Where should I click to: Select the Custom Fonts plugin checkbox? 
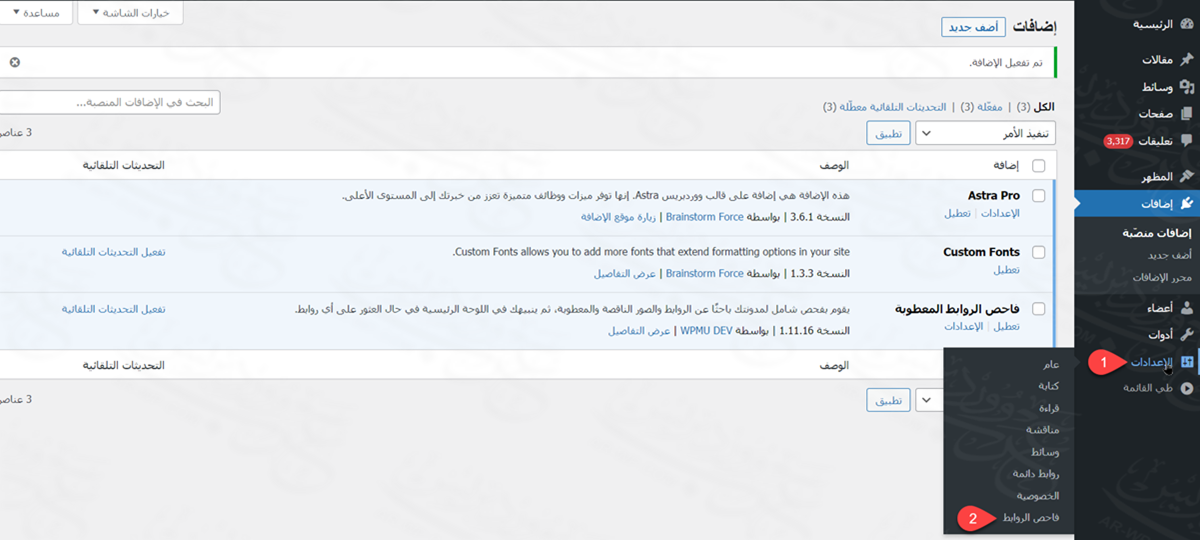1038,252
